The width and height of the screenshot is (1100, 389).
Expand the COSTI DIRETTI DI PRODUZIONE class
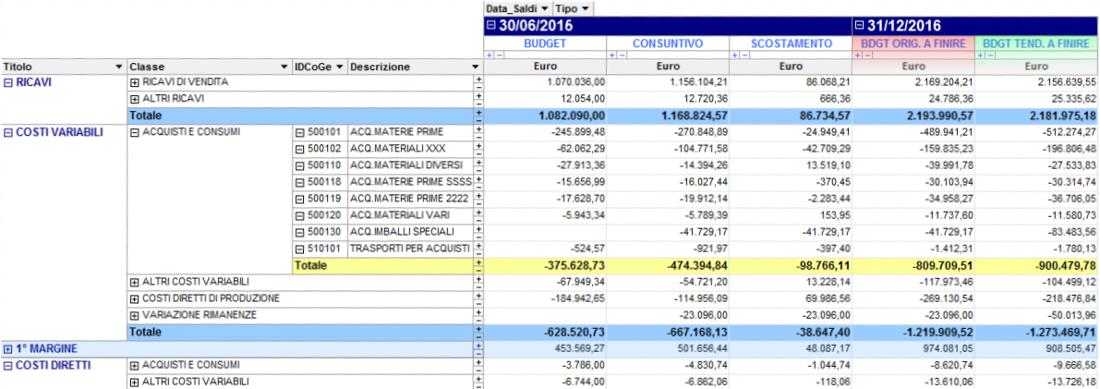tap(135, 299)
